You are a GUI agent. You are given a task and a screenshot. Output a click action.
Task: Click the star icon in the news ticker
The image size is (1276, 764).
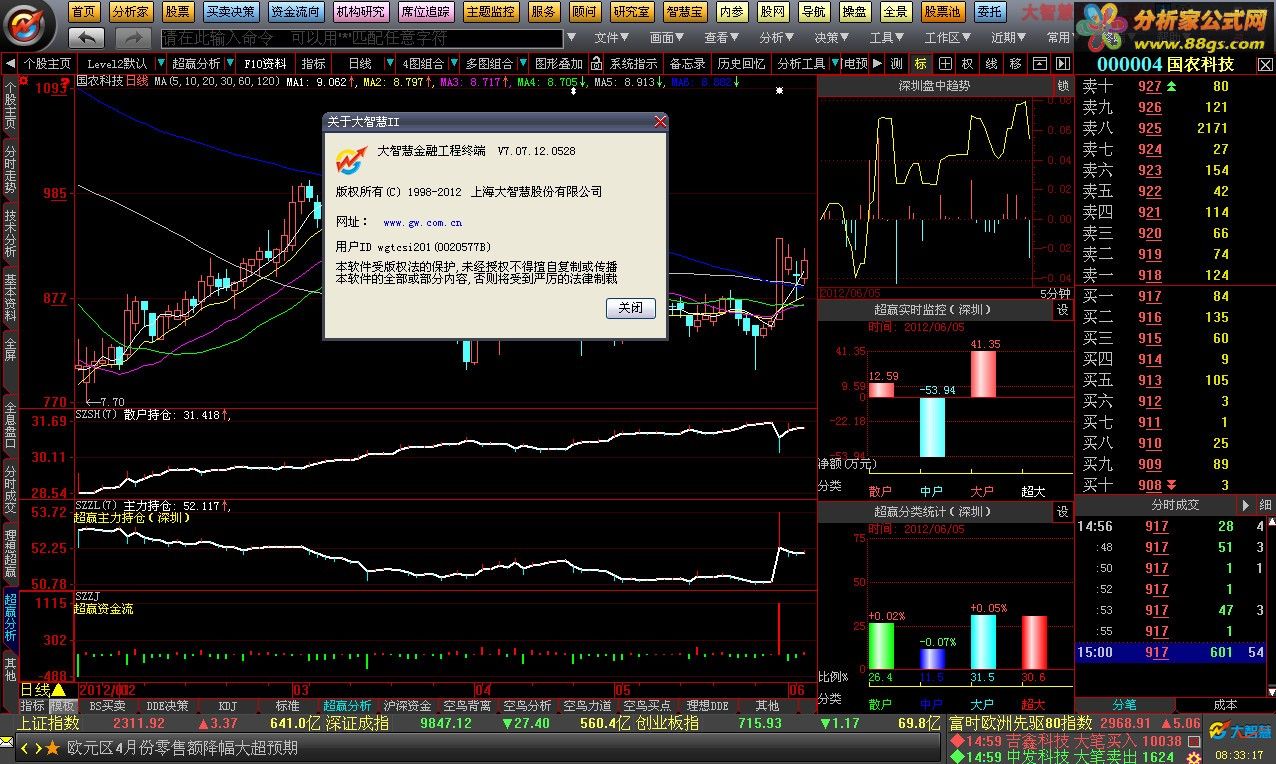52,747
